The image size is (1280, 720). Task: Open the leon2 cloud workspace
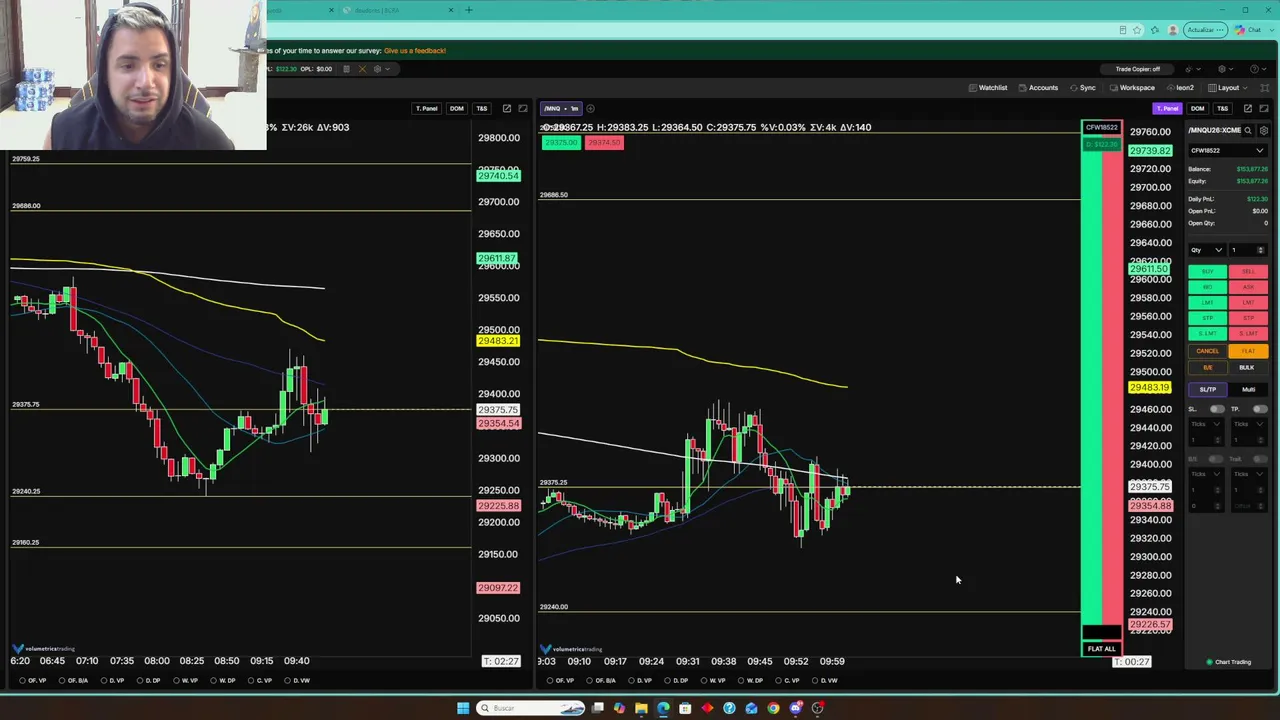pos(1180,88)
